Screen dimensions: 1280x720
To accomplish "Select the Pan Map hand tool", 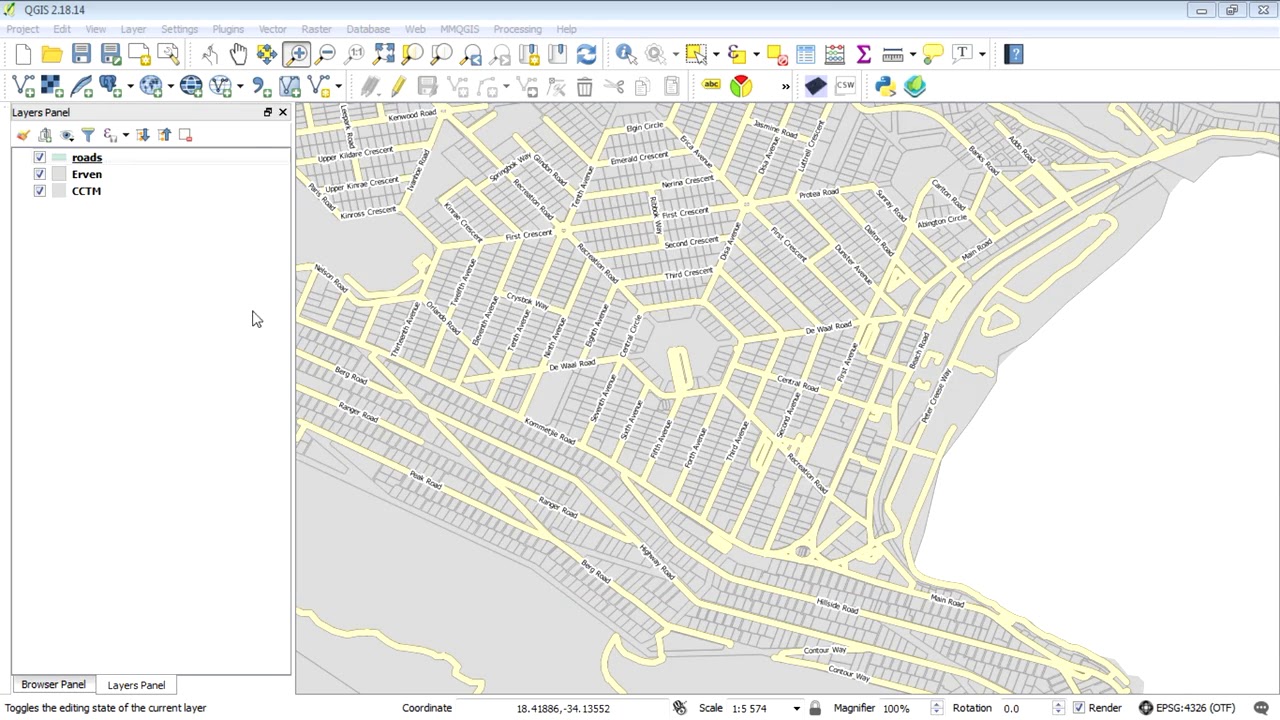I will (238, 54).
